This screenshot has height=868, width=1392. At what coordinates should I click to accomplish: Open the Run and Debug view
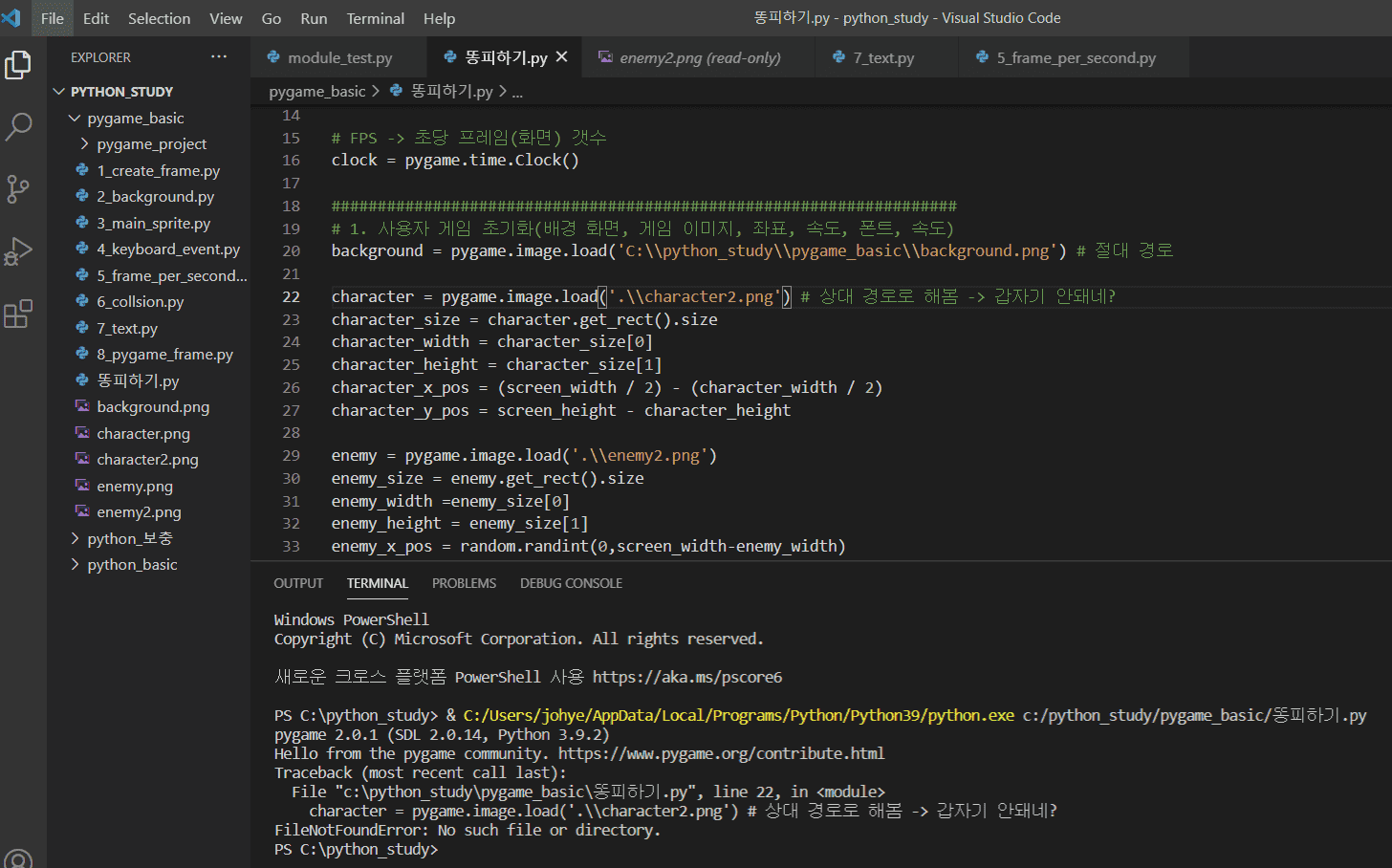click(18, 251)
